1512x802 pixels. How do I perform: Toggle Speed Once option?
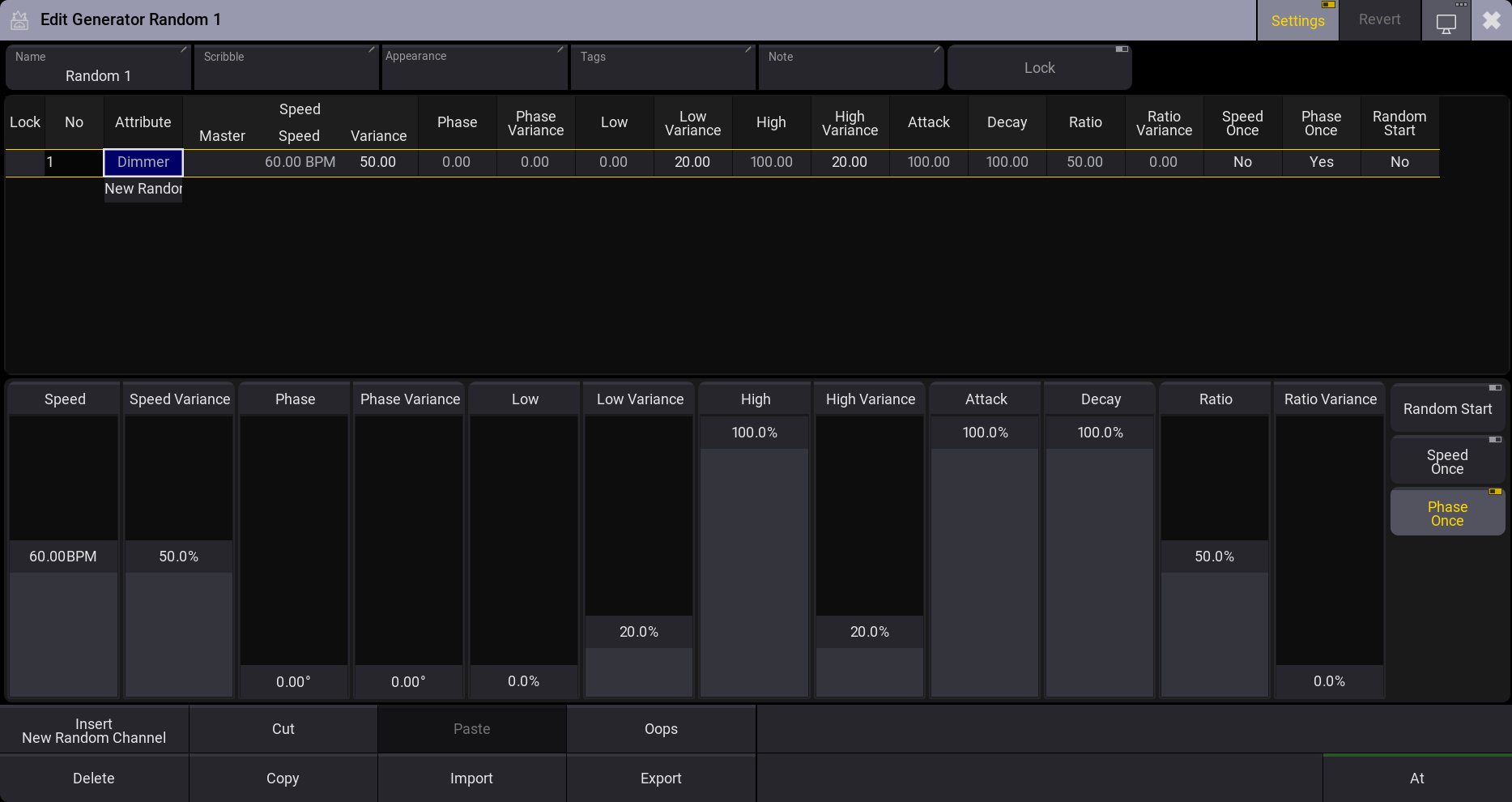[1447, 461]
